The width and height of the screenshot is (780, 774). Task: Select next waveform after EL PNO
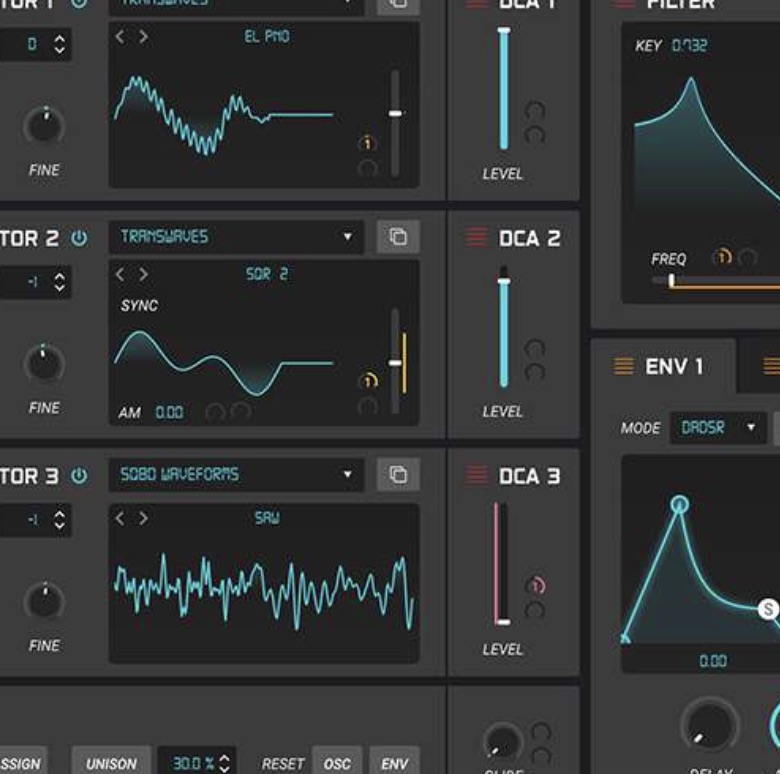tap(143, 36)
